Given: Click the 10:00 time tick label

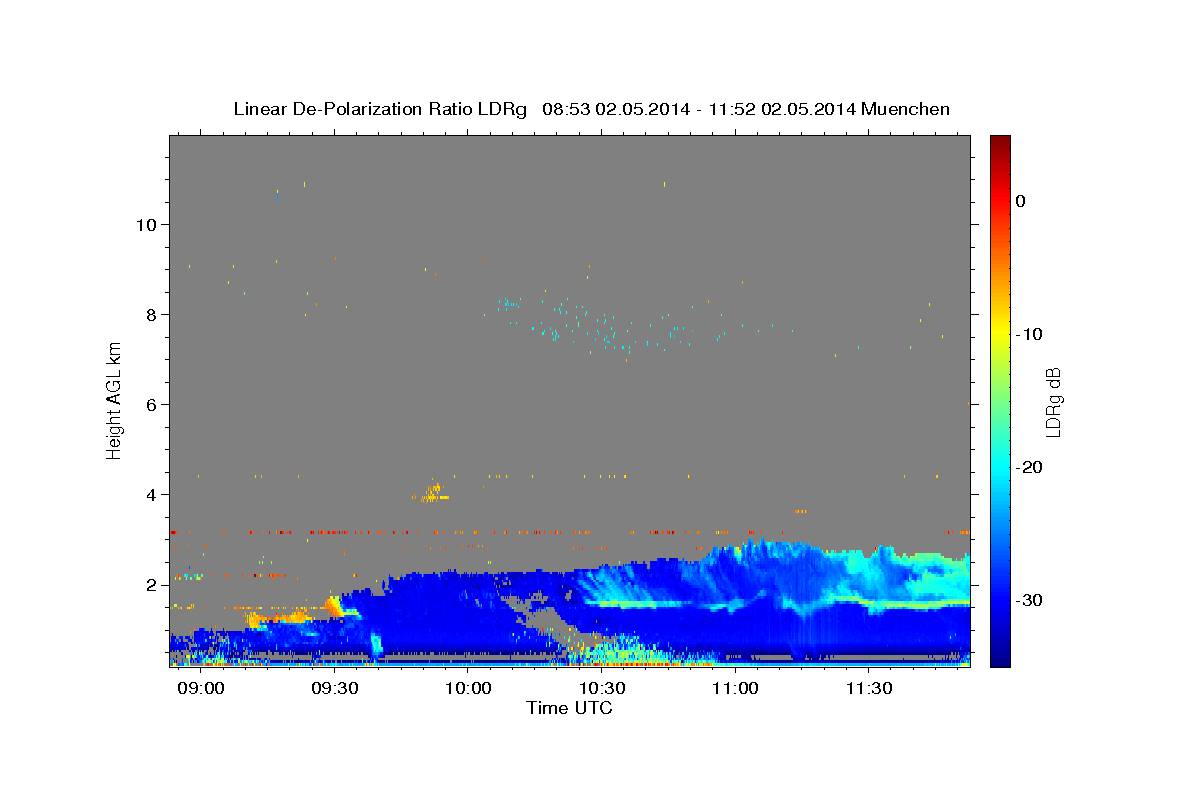Looking at the screenshot, I should click(468, 689).
